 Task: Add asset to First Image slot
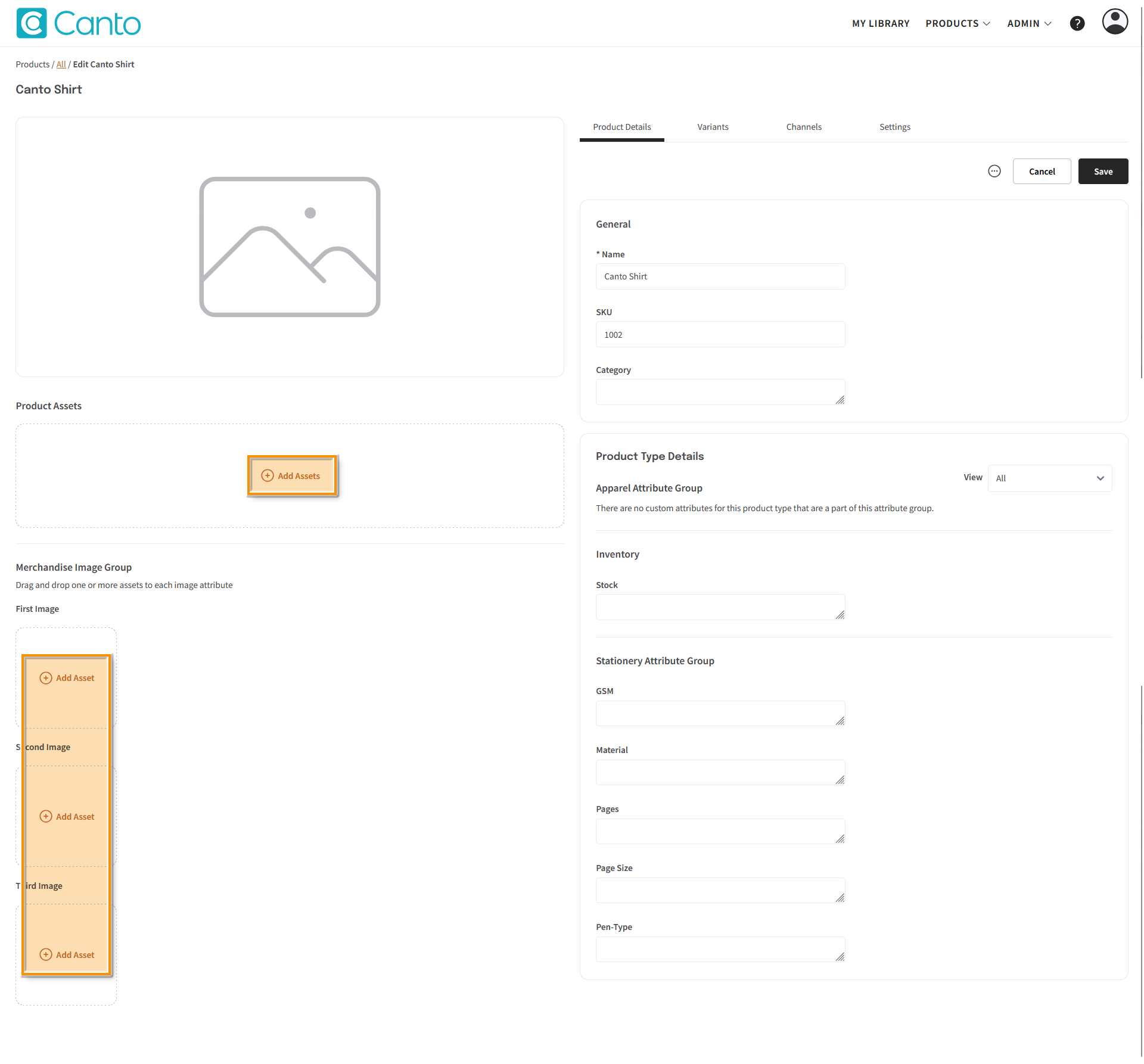67,678
